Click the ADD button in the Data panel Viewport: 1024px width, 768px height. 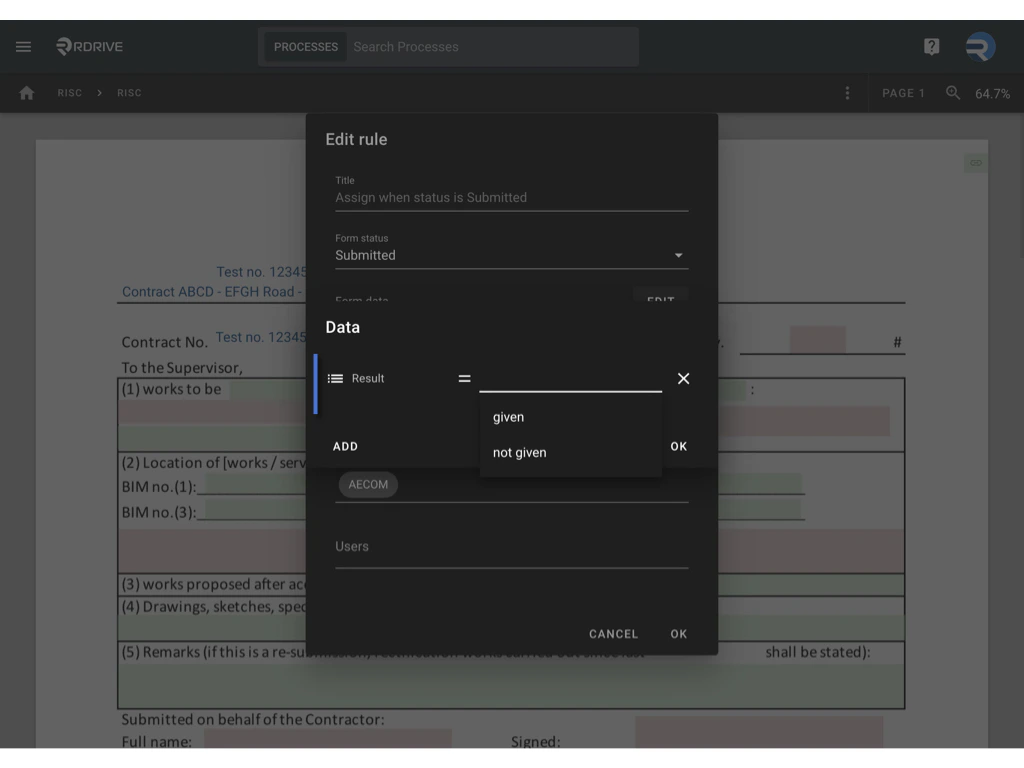345,446
